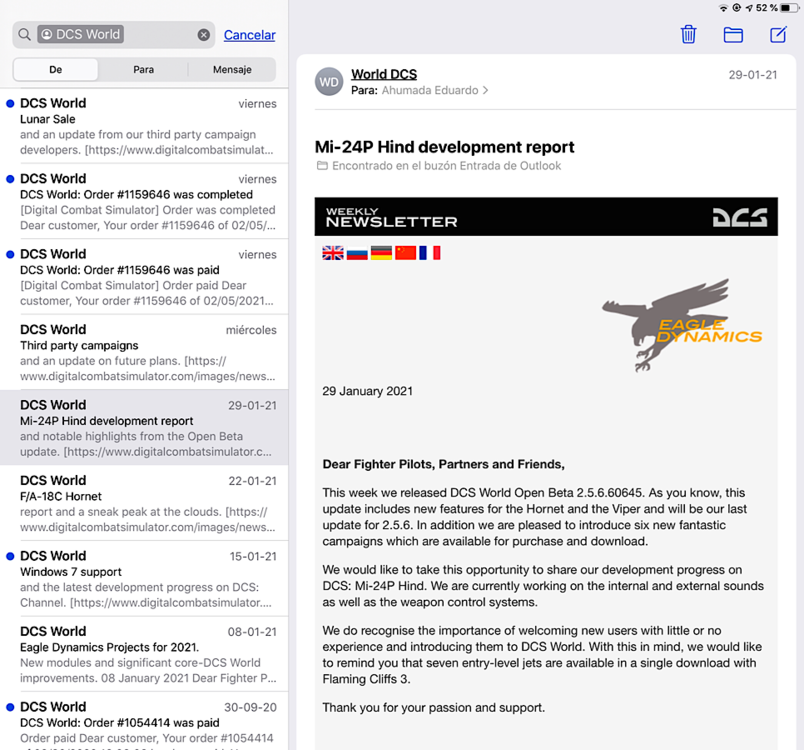Clear the search field with the X button
The height and width of the screenshot is (750, 804).
[x=204, y=34]
